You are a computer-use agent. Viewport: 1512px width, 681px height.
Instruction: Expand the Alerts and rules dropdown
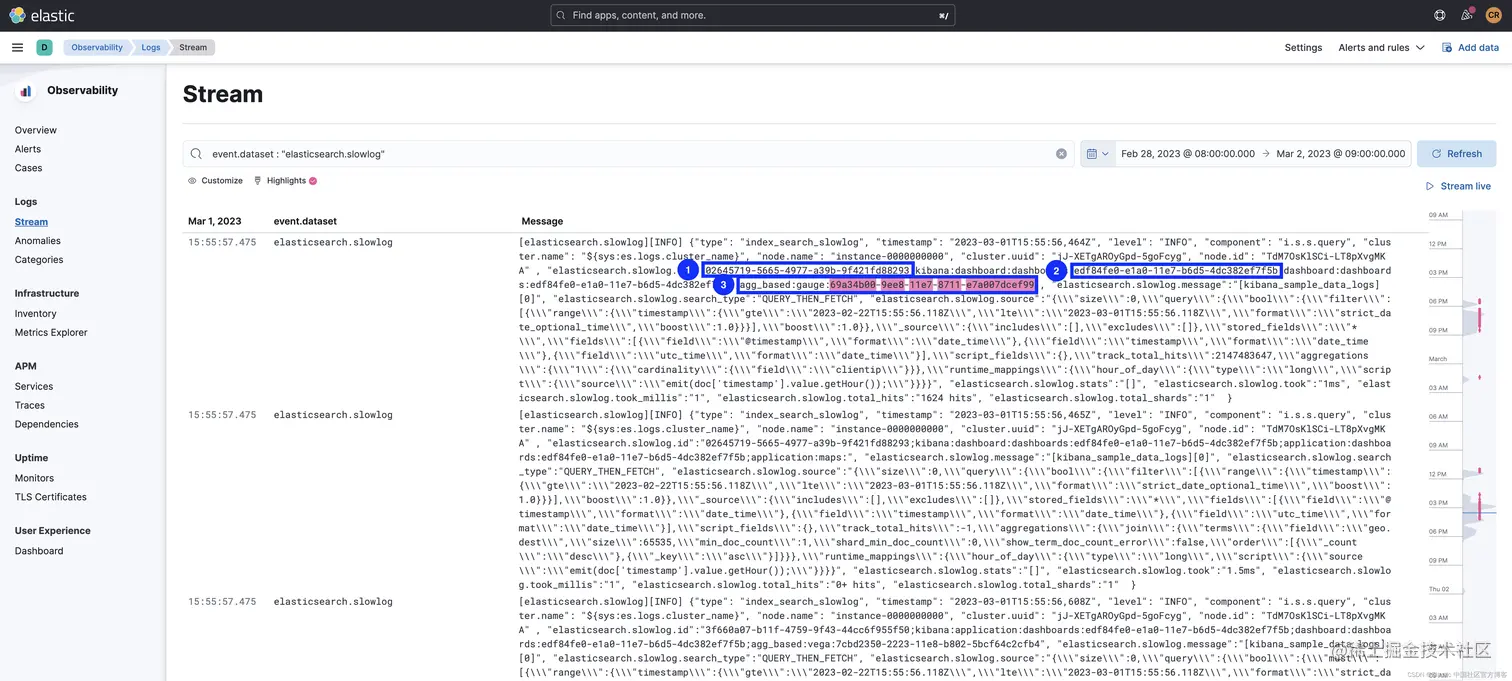click(x=1382, y=47)
